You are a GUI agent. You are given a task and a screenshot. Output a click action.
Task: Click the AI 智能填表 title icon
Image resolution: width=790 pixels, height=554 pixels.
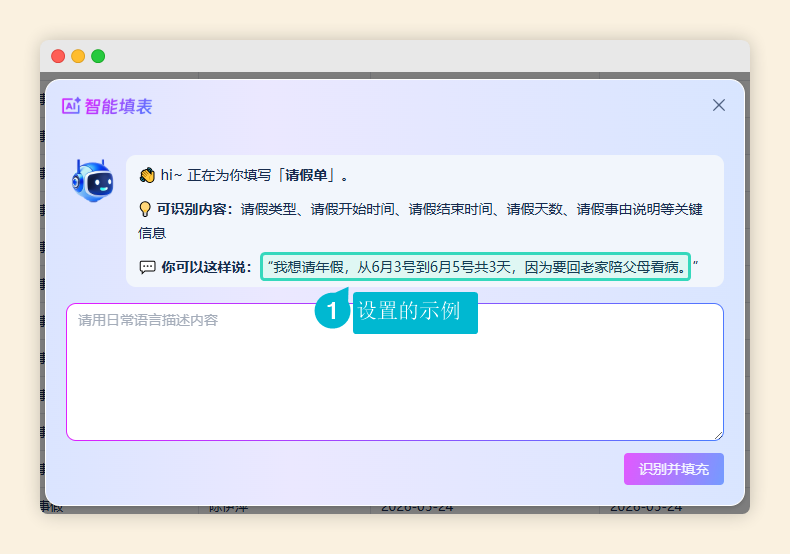[x=71, y=106]
